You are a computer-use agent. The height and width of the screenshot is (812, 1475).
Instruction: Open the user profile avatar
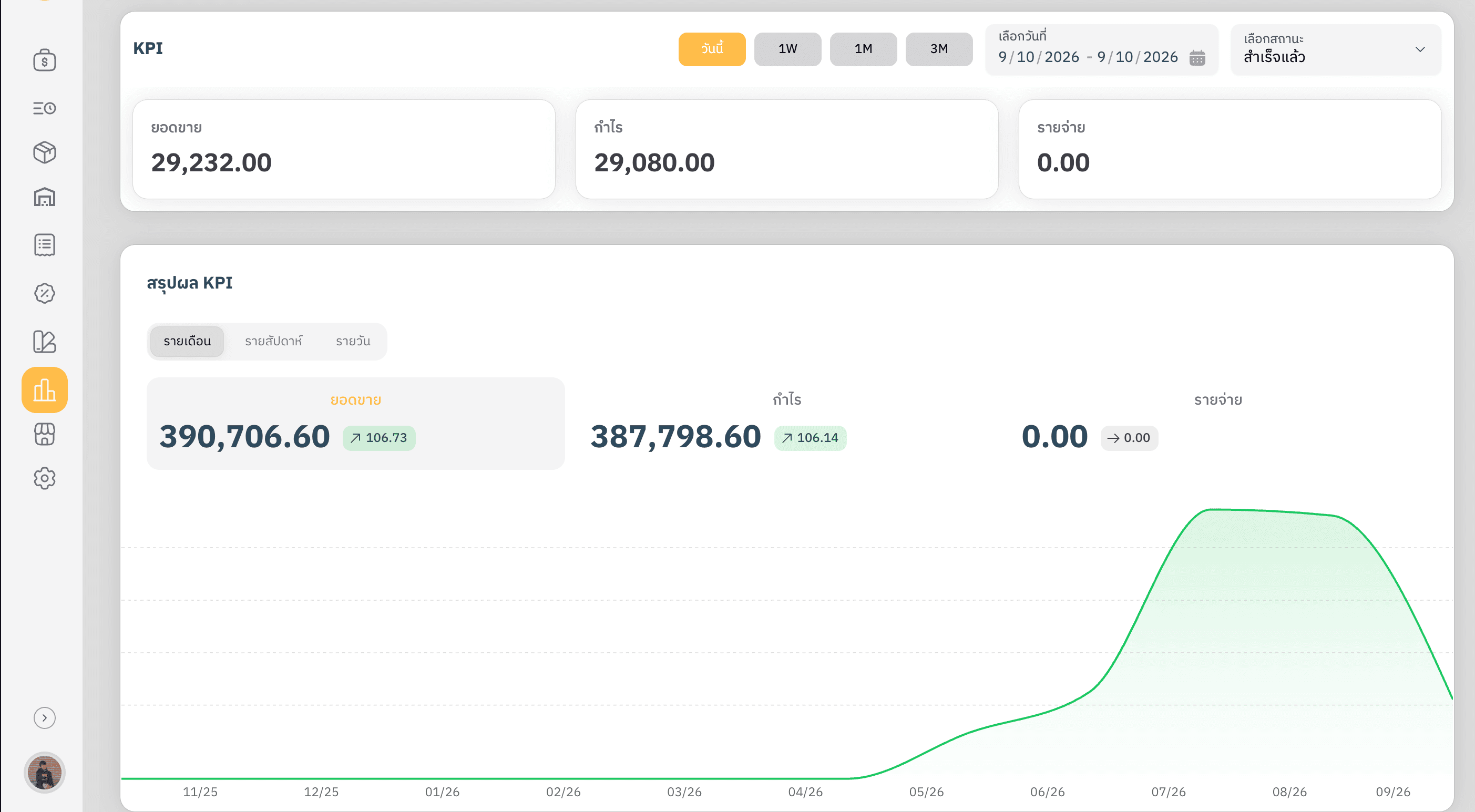pyautogui.click(x=44, y=773)
